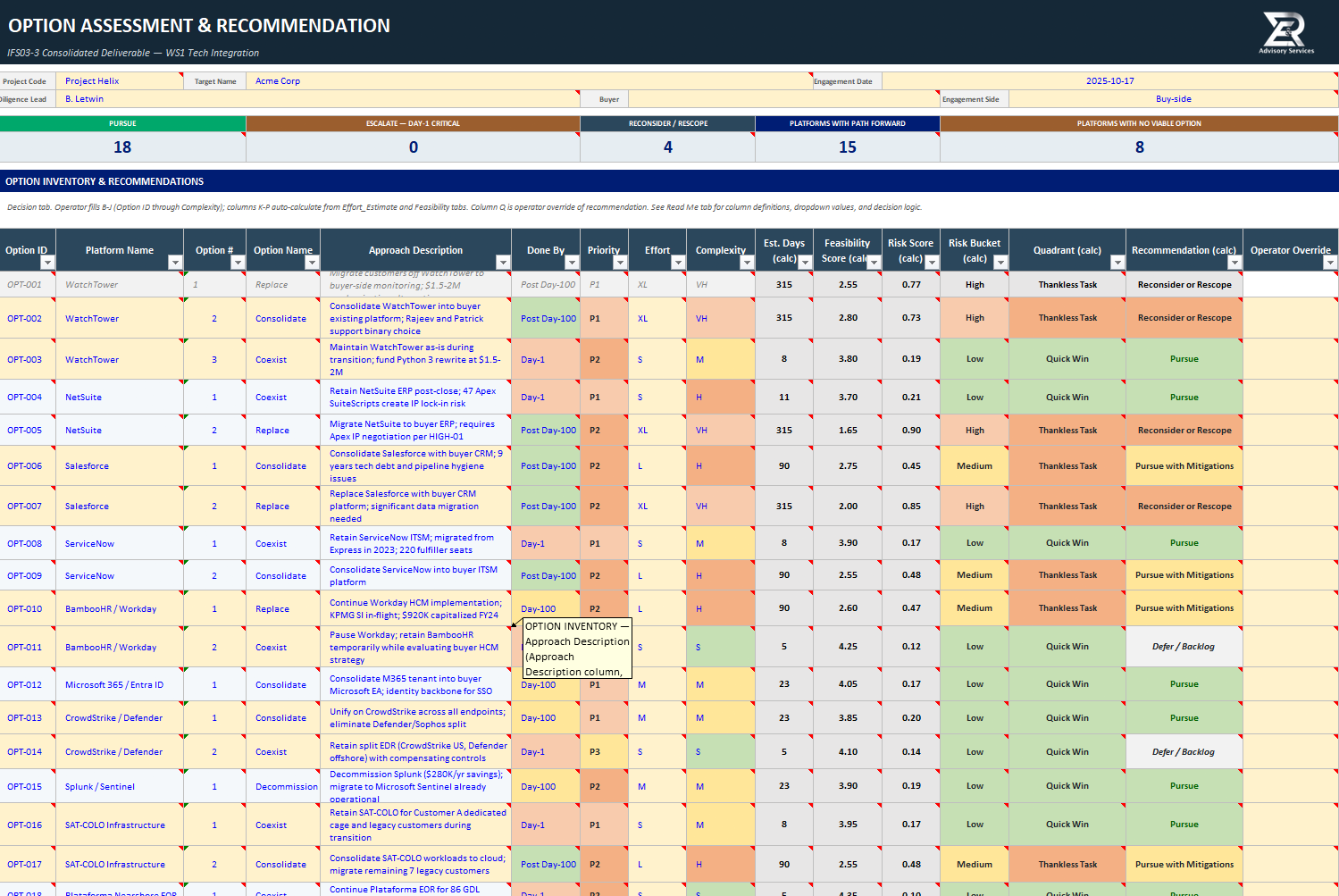Open the Operator Override filter dropdown
Screen dimensions: 1339x896
click(1330, 263)
